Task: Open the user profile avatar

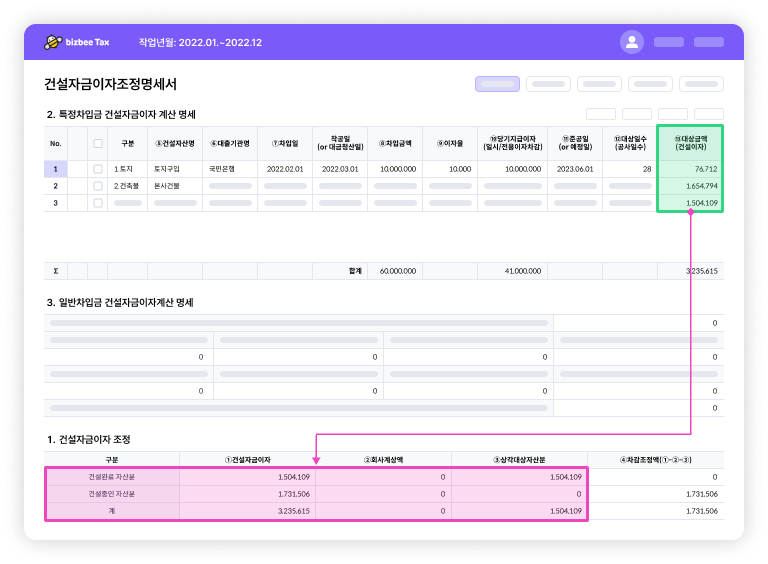Action: point(631,42)
